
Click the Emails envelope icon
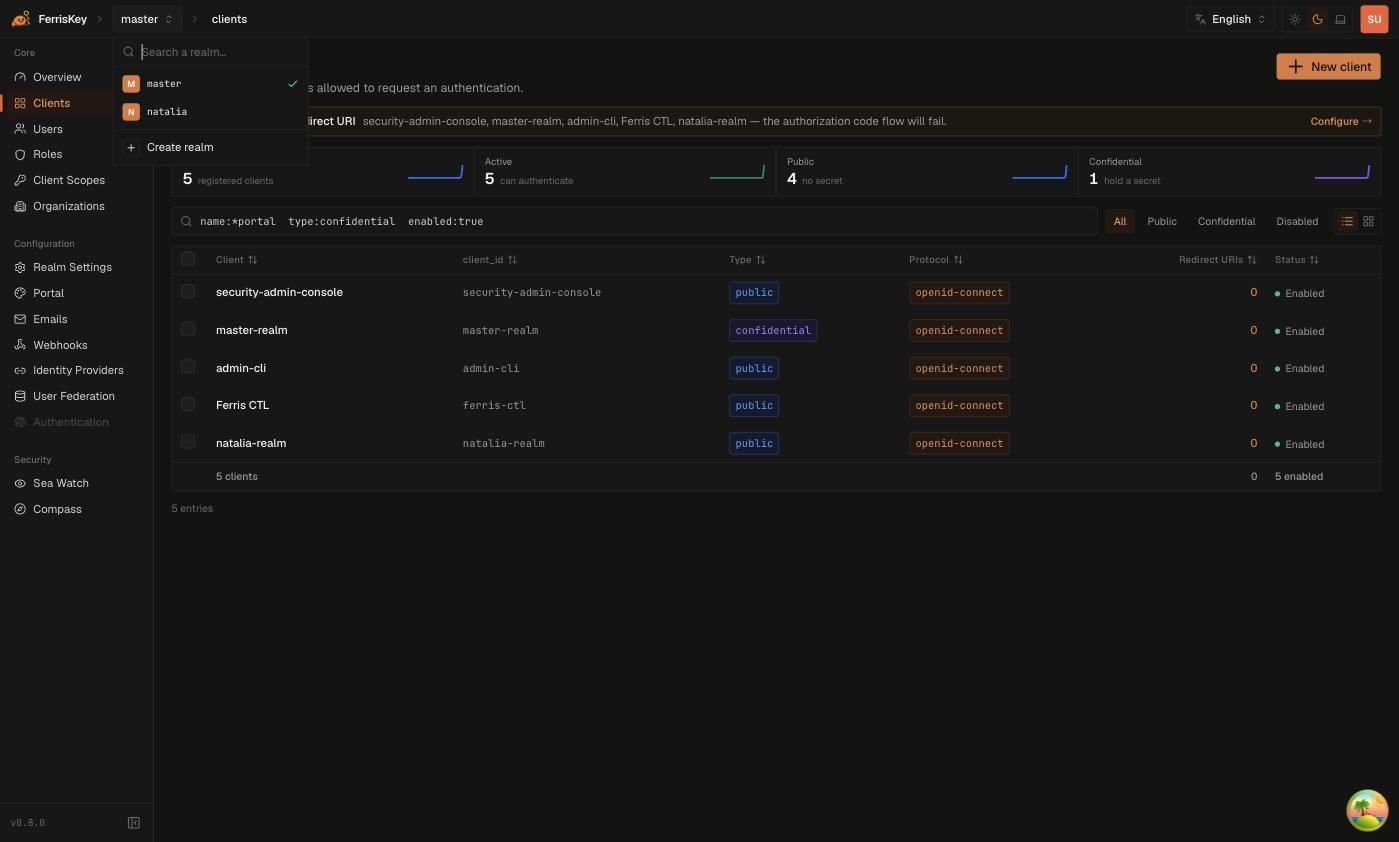tap(20, 319)
